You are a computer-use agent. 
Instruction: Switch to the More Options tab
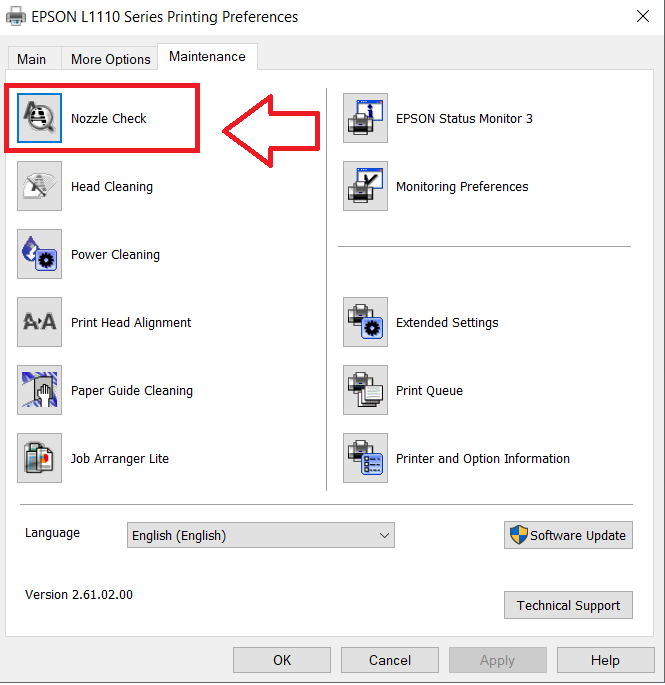tap(110, 59)
